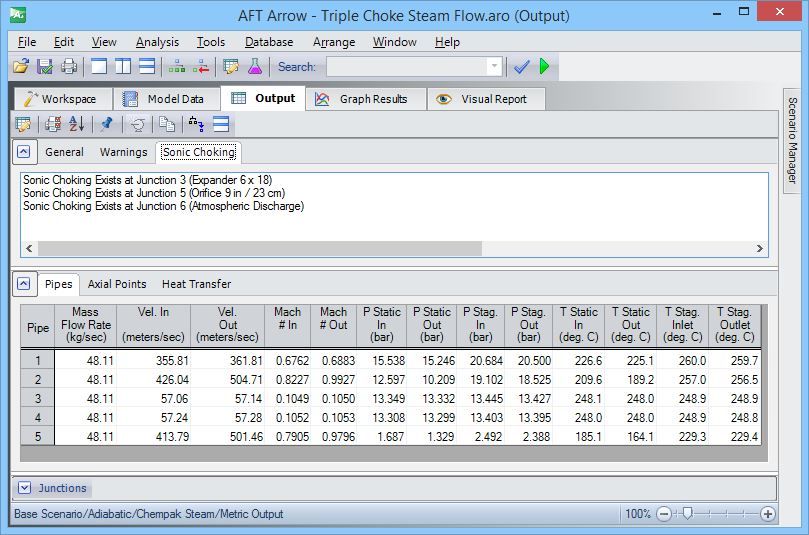809x535 pixels.
Task: Click cell value 504.71 in Vel. Out
Action: 228,380
